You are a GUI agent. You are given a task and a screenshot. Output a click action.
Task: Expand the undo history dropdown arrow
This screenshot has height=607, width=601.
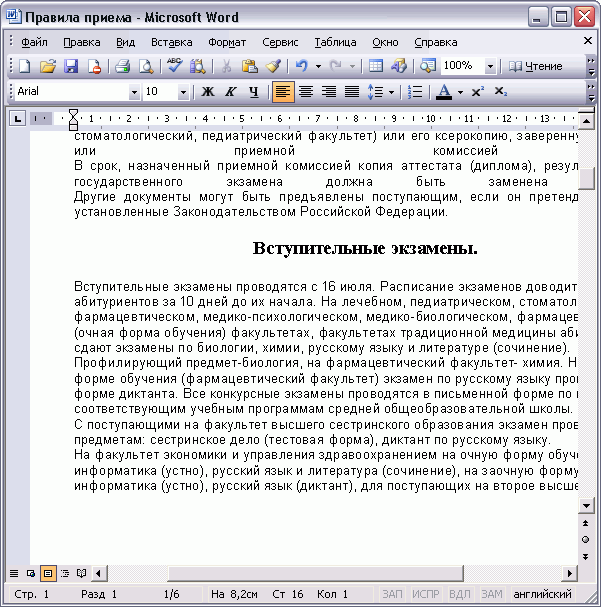pos(318,67)
